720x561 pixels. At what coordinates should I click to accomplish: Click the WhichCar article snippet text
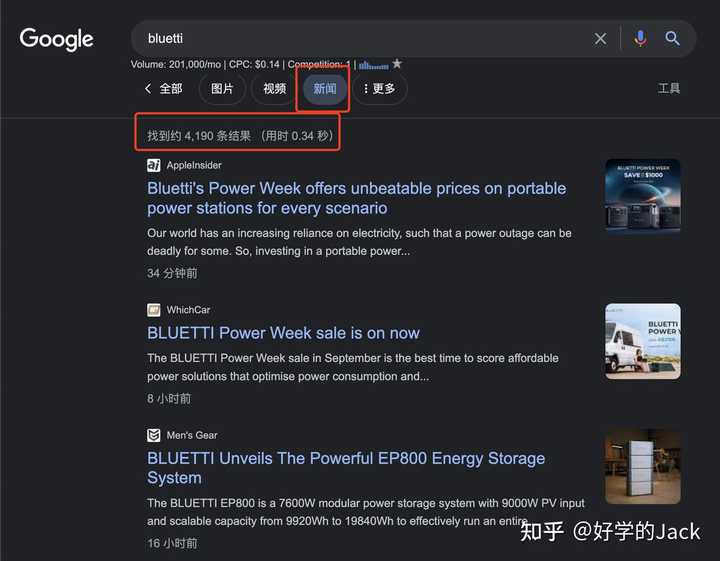tap(353, 367)
